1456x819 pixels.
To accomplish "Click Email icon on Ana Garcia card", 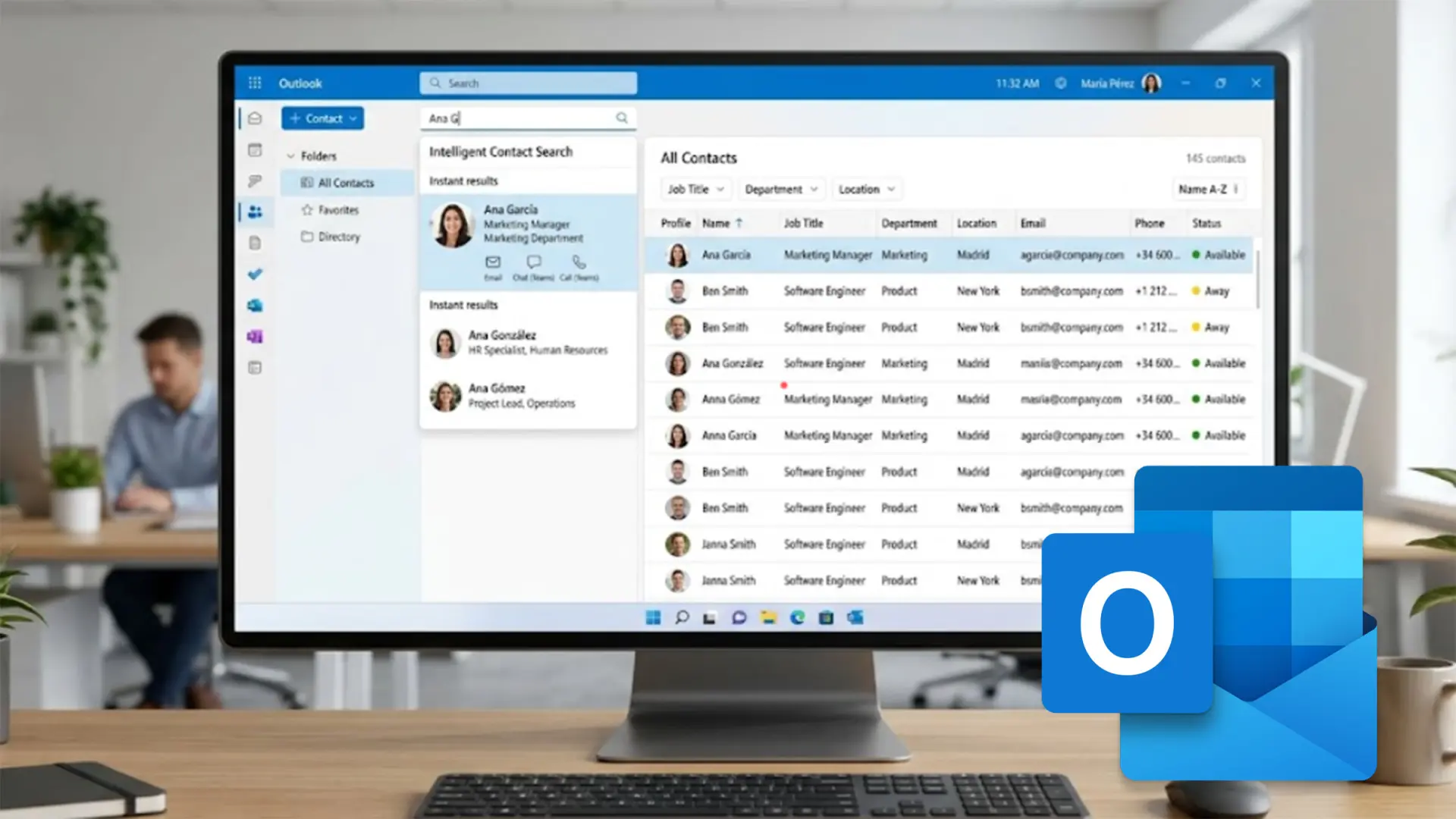I will [493, 262].
